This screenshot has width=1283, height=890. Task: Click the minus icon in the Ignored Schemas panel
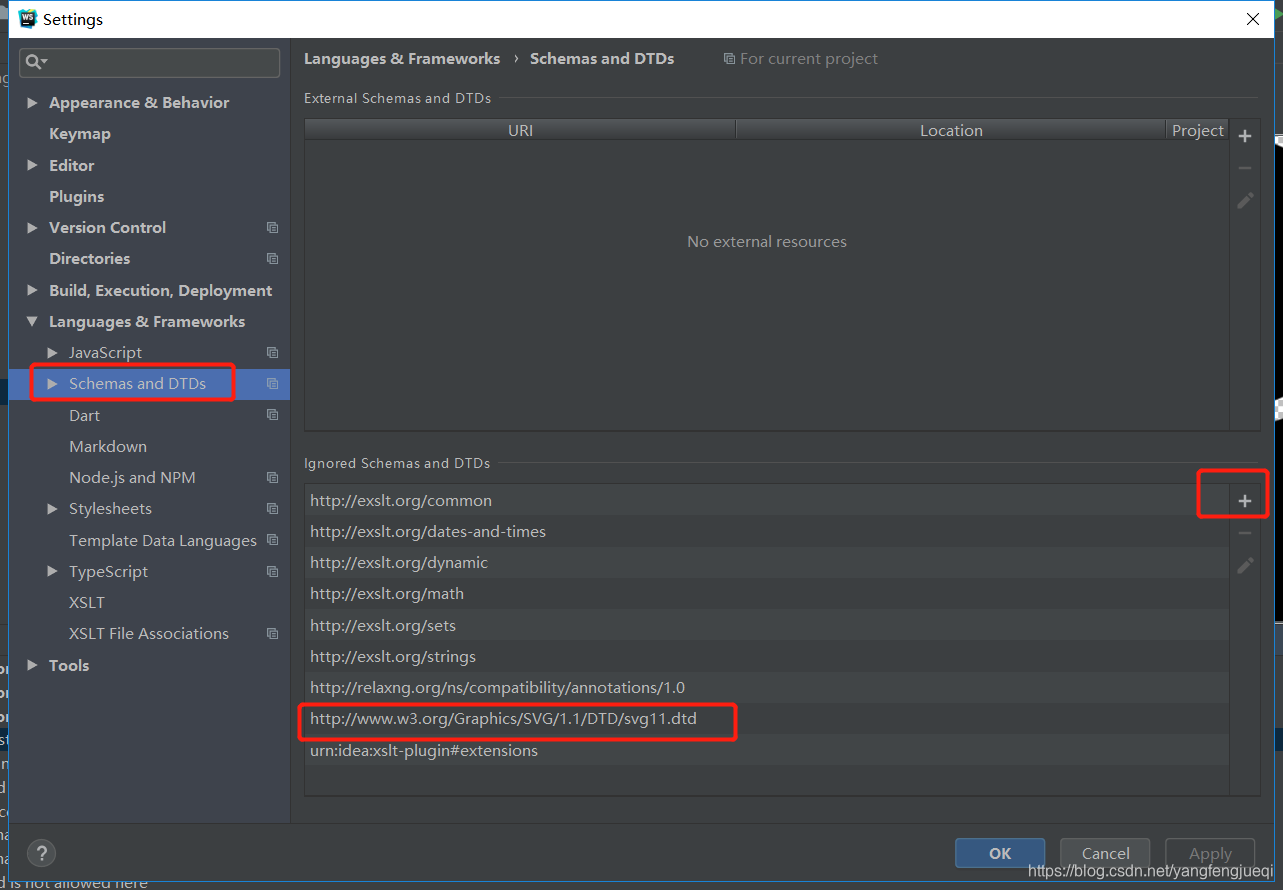coord(1245,532)
